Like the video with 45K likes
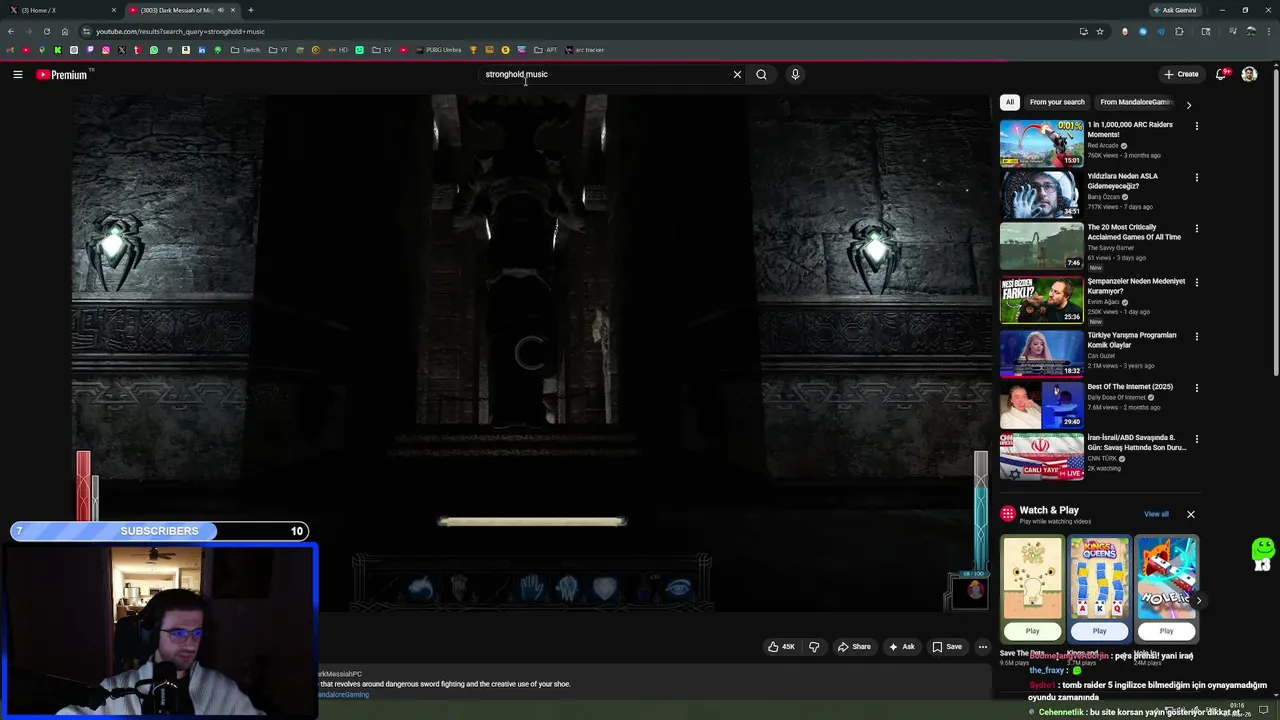Viewport: 1280px width, 720px height. tap(781, 647)
